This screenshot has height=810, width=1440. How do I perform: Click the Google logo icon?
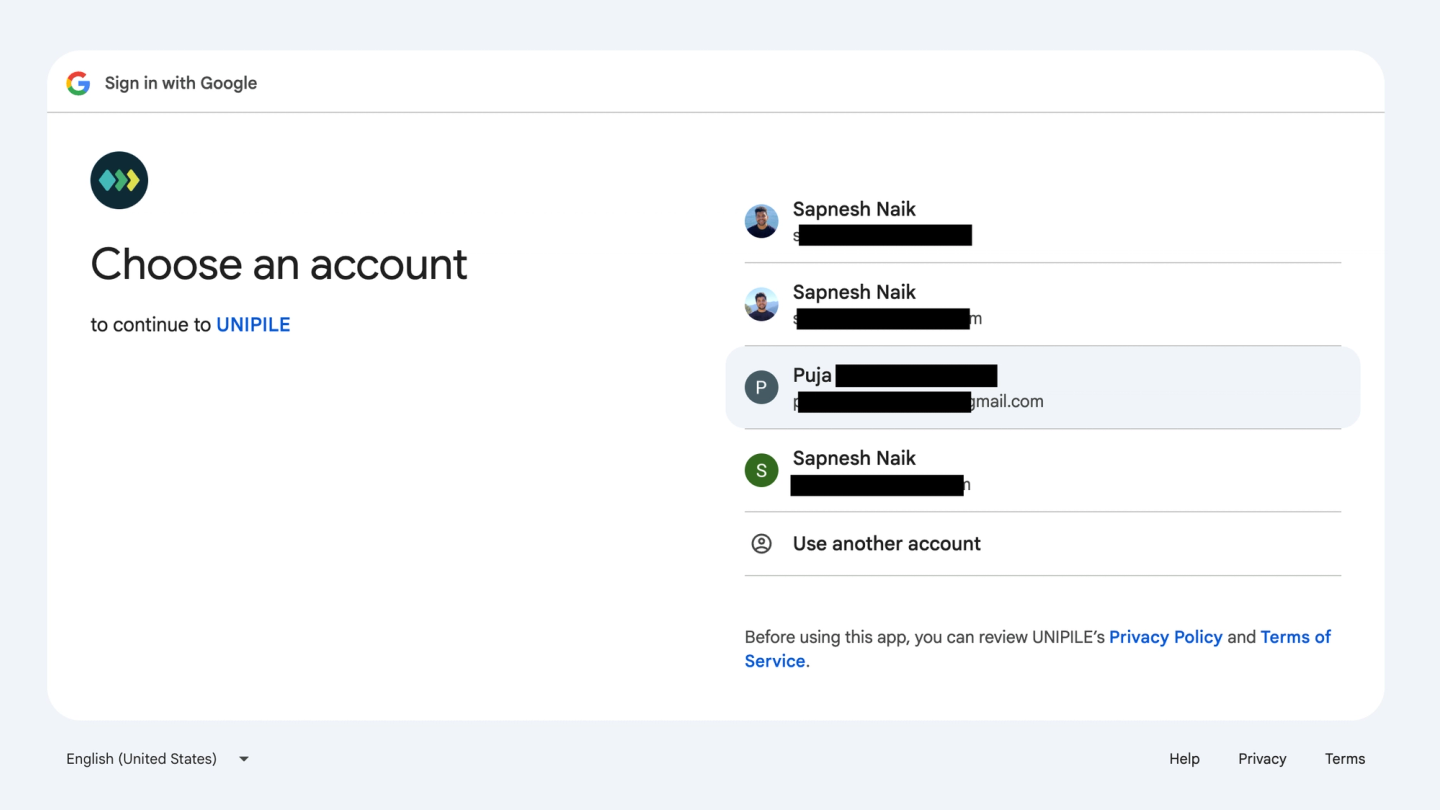click(78, 83)
